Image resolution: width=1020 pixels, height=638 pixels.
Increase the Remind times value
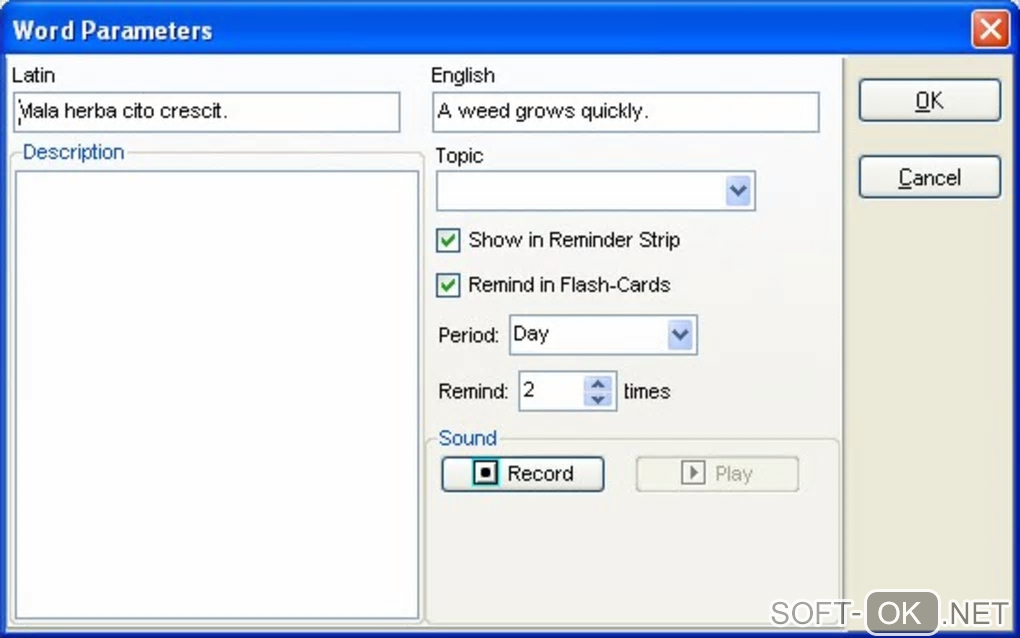(598, 383)
